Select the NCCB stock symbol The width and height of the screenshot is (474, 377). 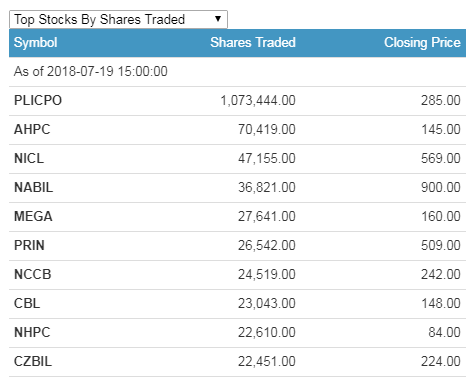point(32,274)
